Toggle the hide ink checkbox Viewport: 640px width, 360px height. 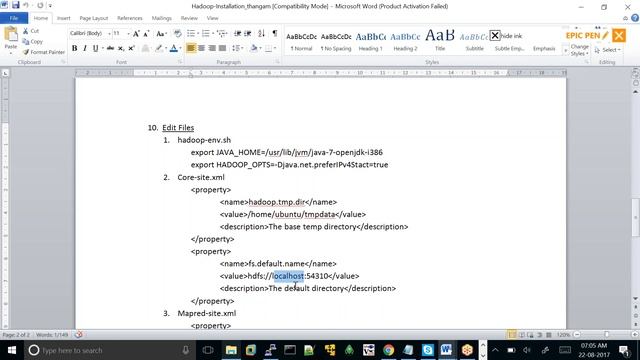495,36
